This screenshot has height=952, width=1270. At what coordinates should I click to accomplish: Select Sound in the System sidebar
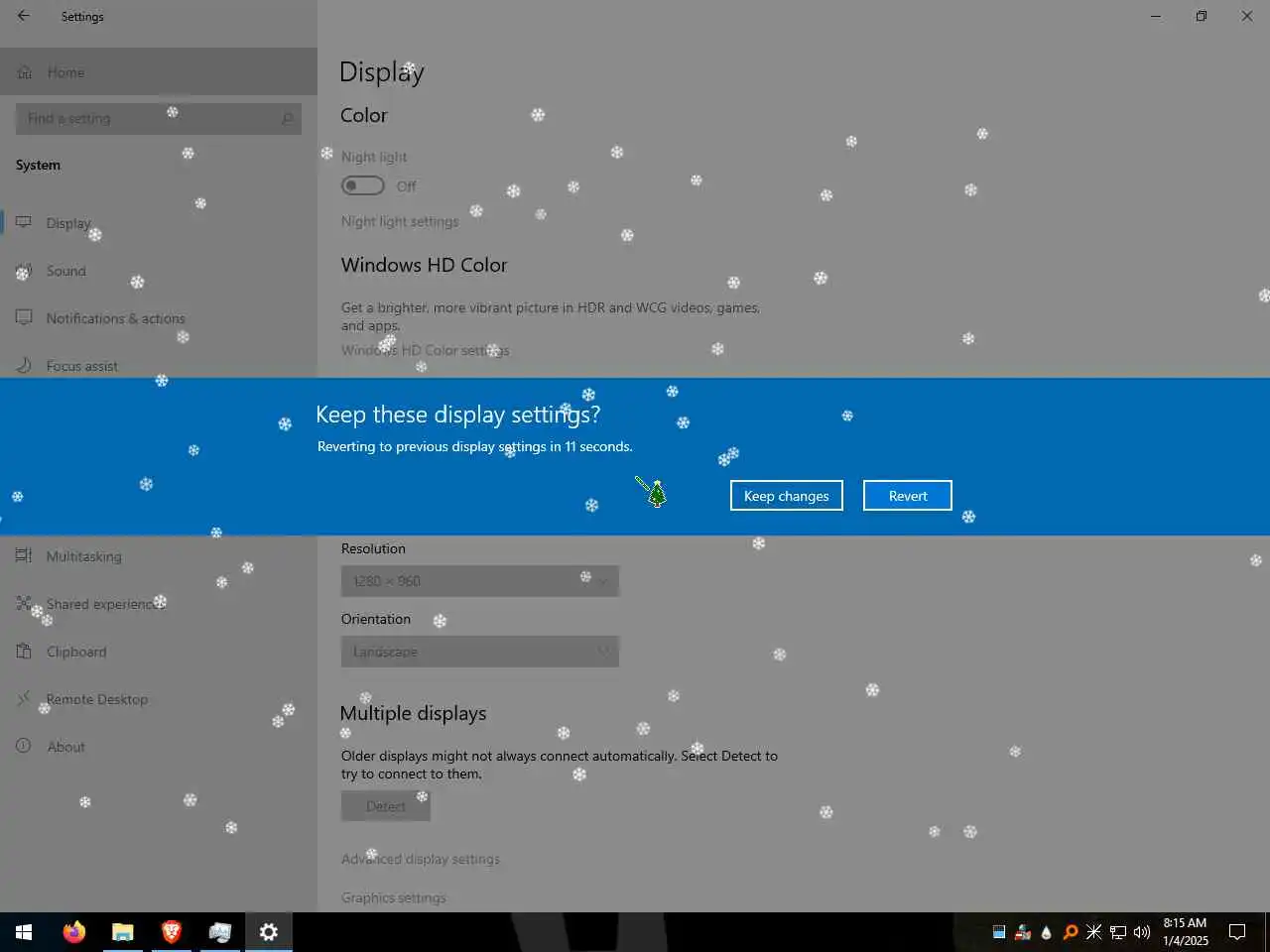159,271
